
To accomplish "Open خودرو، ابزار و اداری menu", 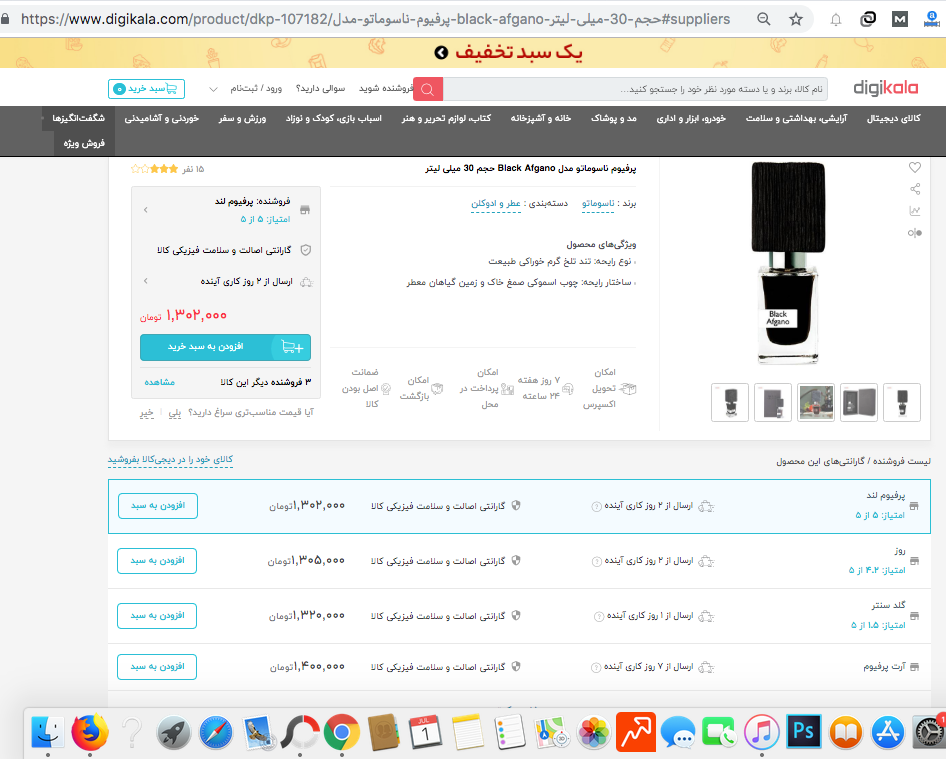I will [691, 118].
